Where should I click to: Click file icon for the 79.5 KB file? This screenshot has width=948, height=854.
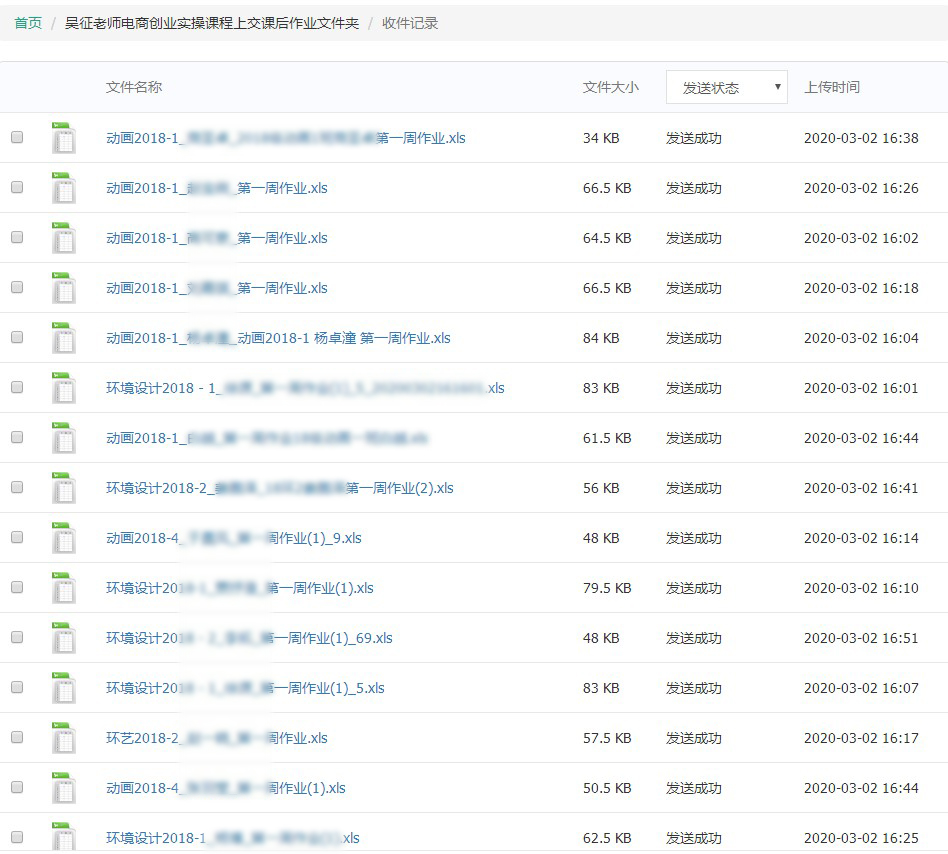[x=64, y=588]
